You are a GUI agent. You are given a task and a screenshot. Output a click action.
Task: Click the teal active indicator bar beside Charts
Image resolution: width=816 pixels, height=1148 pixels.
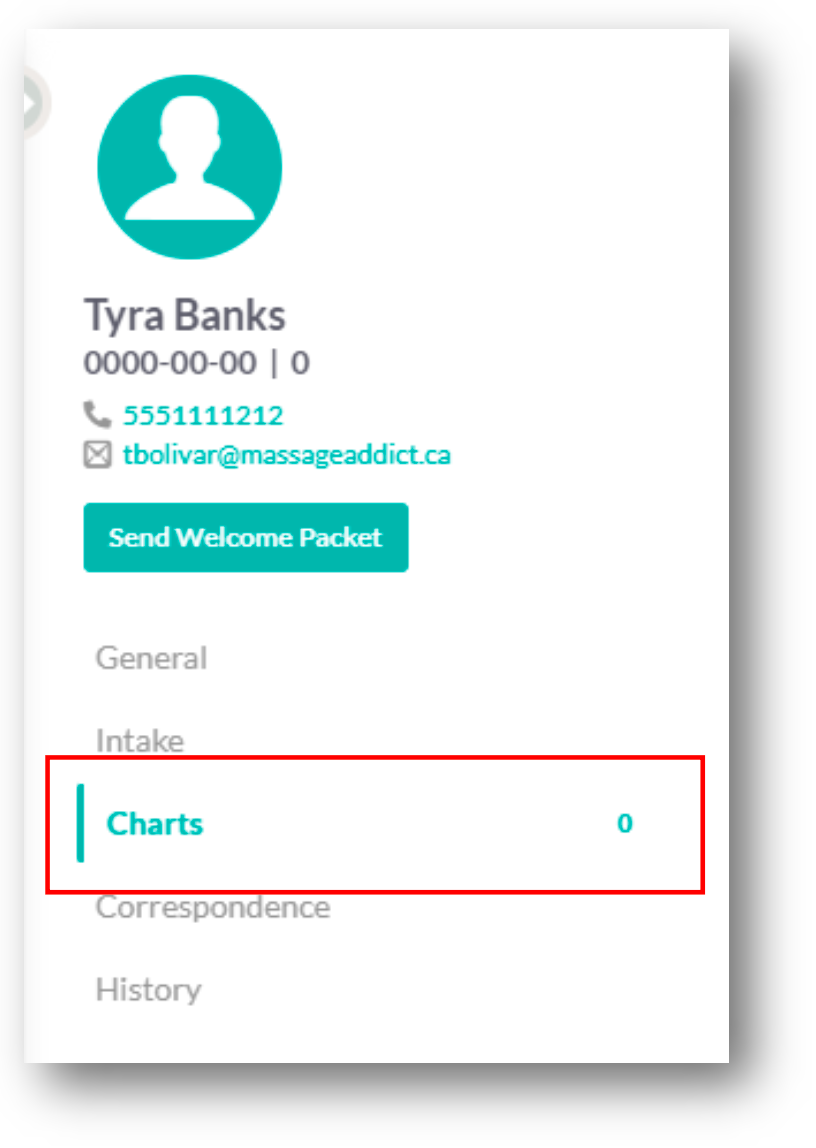pyautogui.click(x=80, y=823)
